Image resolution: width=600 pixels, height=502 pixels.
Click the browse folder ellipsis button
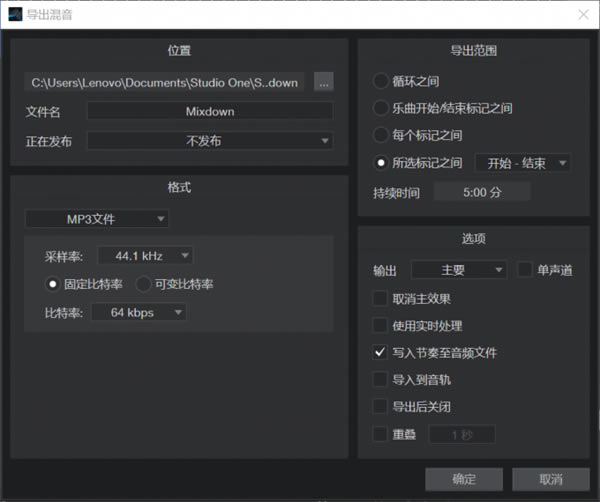coord(323,82)
